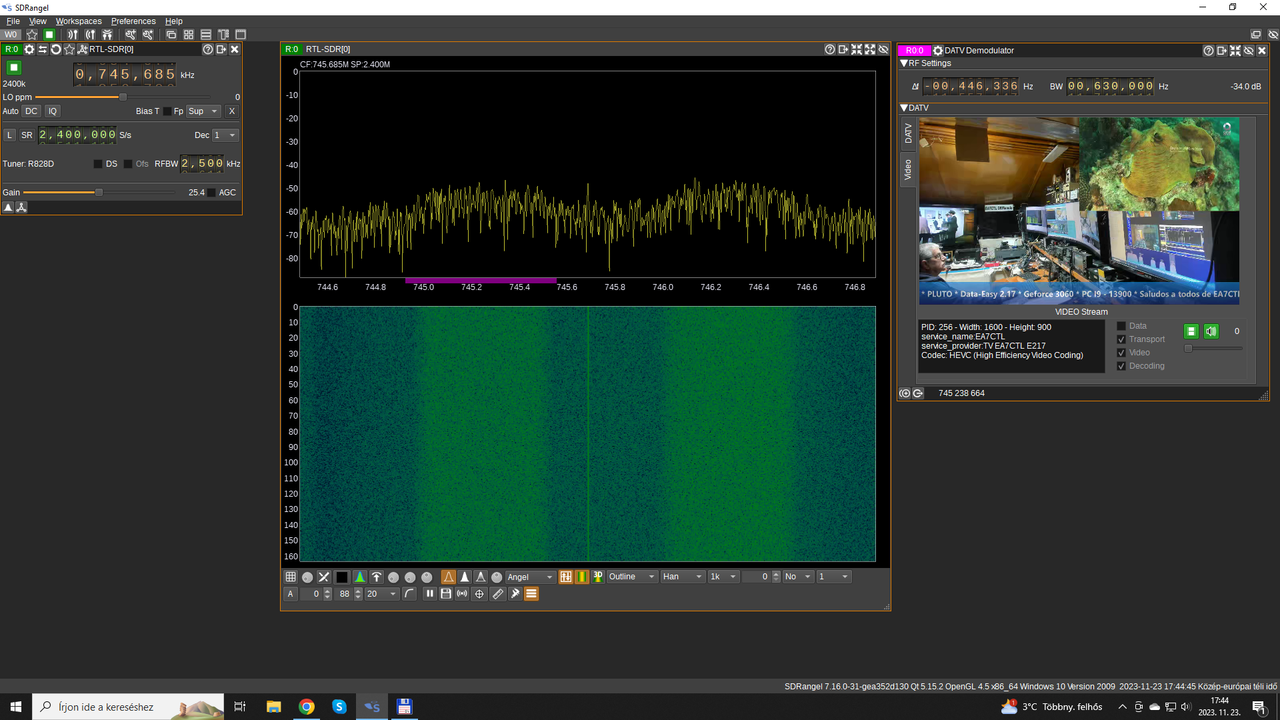
Task: Click the DATV audio volume slider
Action: coord(1213,348)
